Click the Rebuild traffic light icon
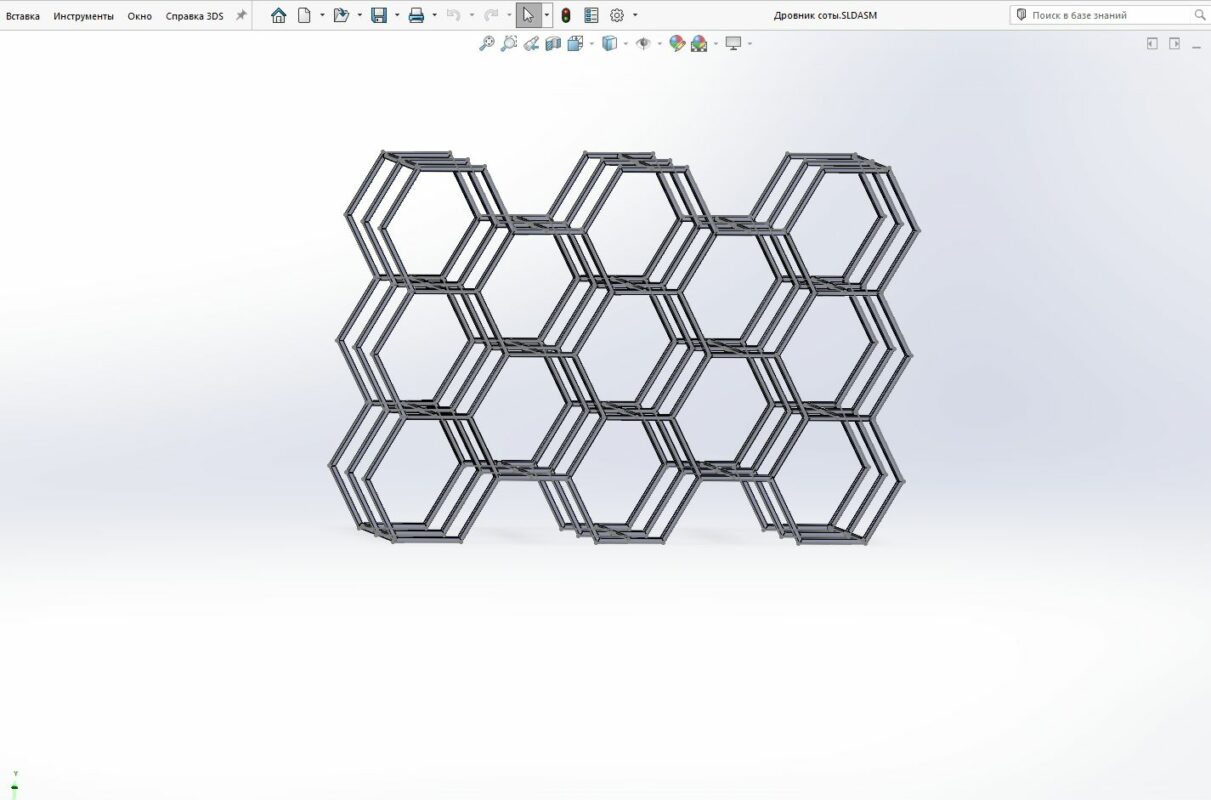 pyautogui.click(x=565, y=15)
